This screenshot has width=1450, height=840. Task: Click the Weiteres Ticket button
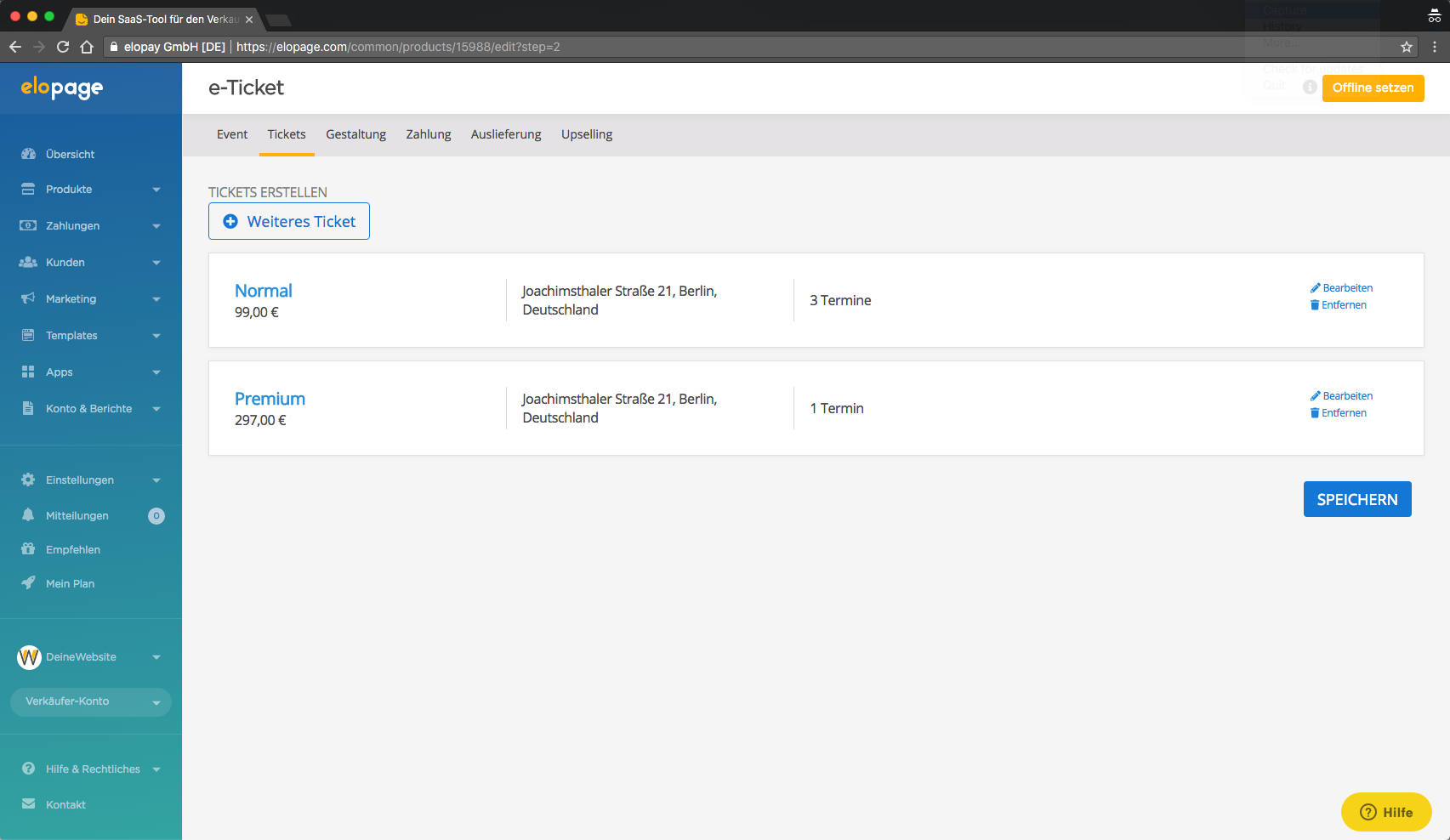point(288,221)
